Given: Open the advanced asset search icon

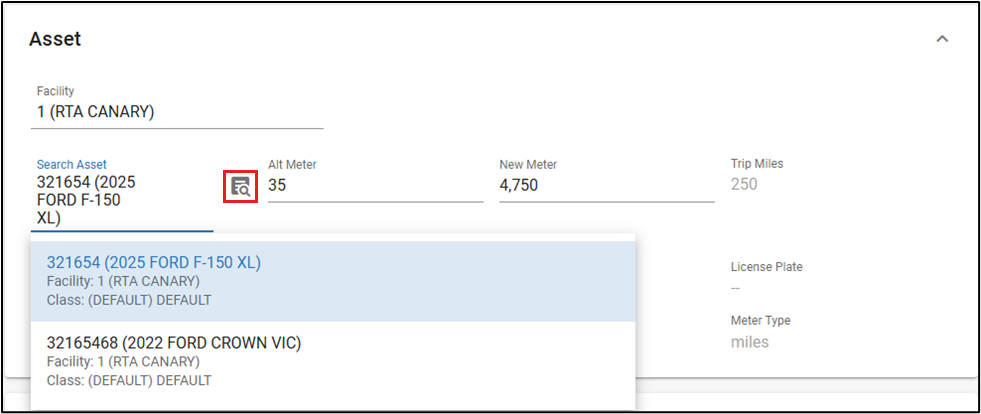Looking at the screenshot, I should click(240, 185).
